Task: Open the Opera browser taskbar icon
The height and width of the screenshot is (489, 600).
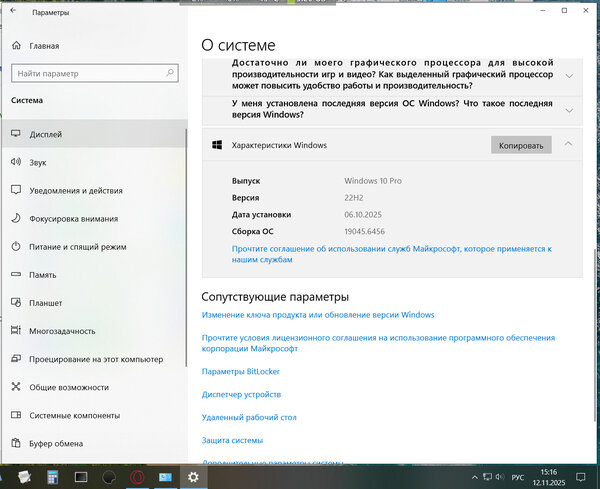Action: tap(137, 477)
